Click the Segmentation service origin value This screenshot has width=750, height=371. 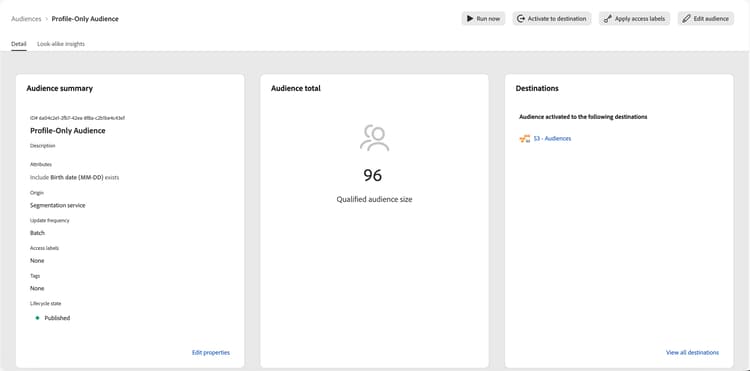[58, 205]
